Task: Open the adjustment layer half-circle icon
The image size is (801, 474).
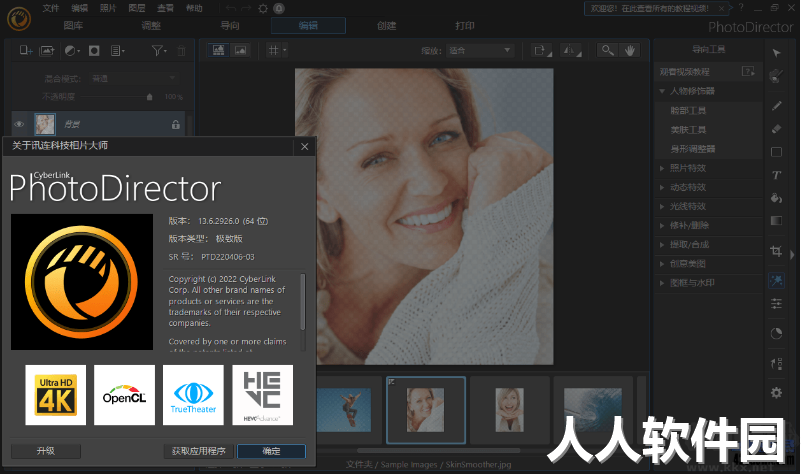Action: click(72, 50)
